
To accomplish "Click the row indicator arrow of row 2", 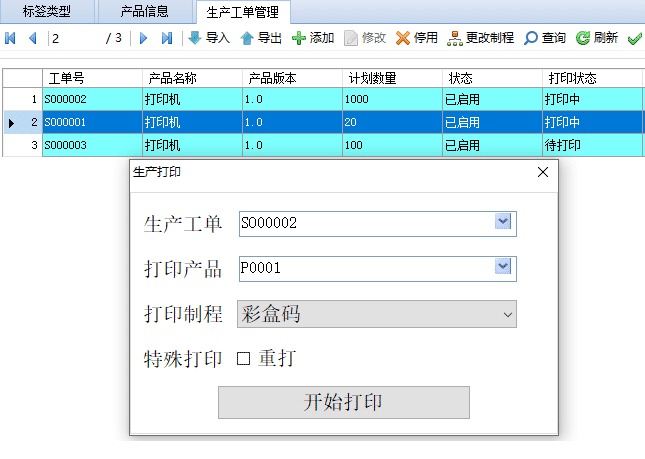I will click(12, 123).
